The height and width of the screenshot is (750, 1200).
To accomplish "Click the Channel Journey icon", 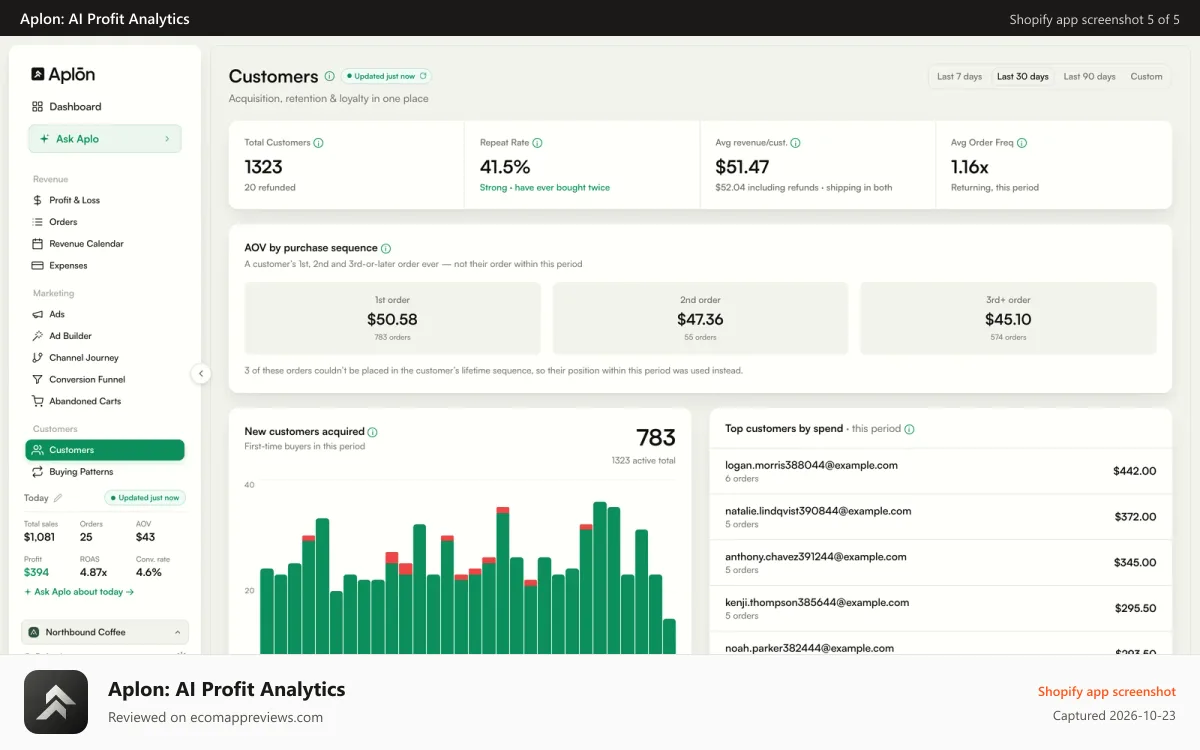I will click(37, 358).
